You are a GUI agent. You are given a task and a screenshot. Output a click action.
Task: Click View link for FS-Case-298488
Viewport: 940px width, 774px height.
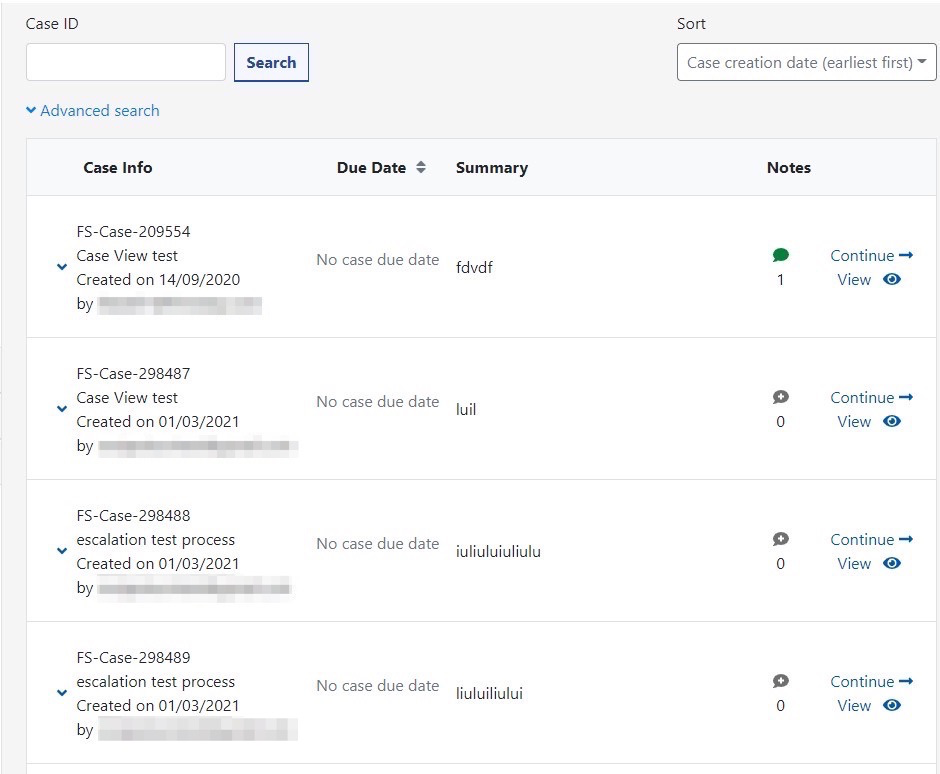pyautogui.click(x=854, y=564)
